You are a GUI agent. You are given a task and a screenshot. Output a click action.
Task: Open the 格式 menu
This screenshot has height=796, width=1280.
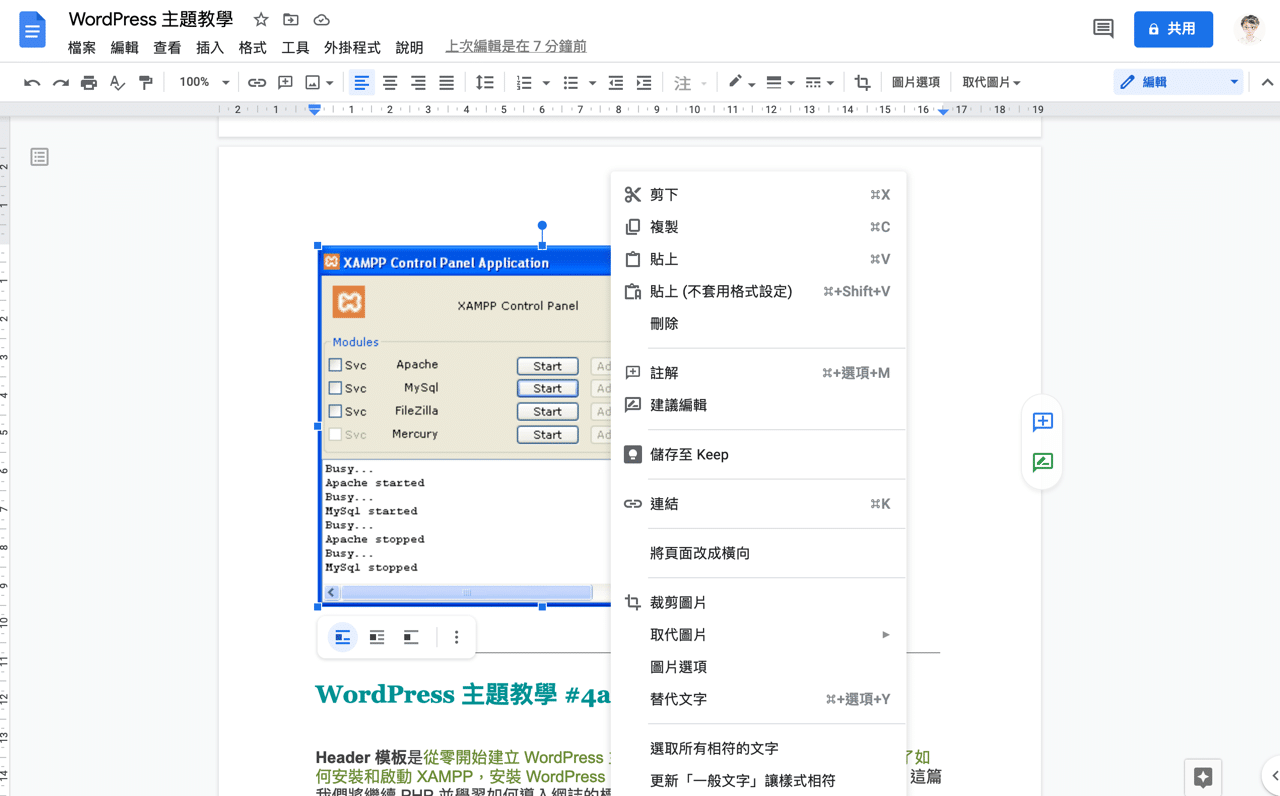252,48
